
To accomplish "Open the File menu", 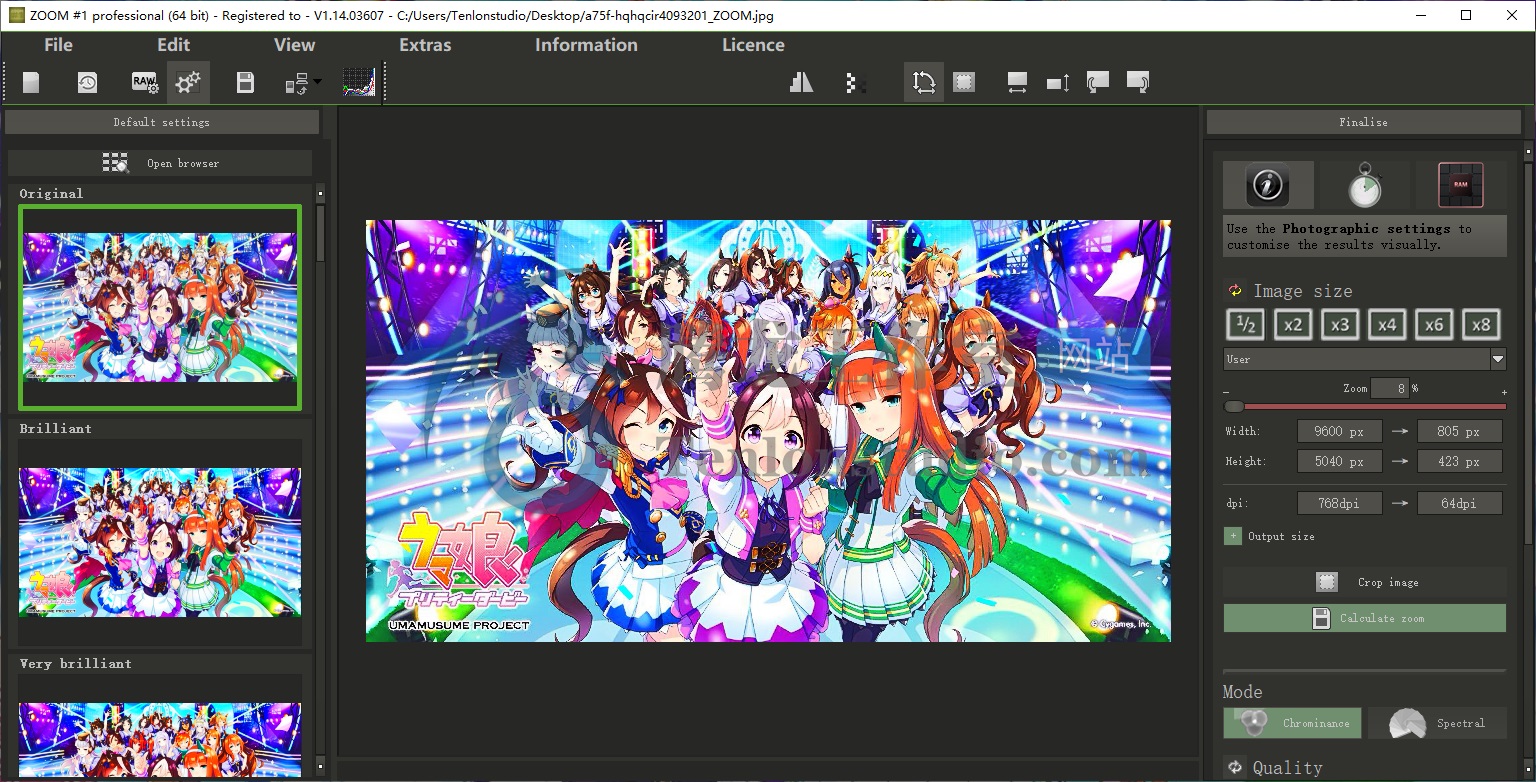I will click(x=58, y=45).
